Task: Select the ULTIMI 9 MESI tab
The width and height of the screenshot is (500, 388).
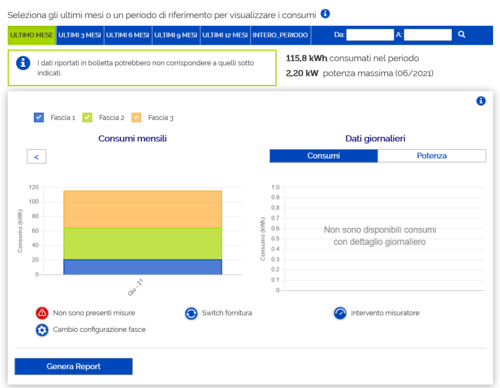Action: (x=176, y=35)
